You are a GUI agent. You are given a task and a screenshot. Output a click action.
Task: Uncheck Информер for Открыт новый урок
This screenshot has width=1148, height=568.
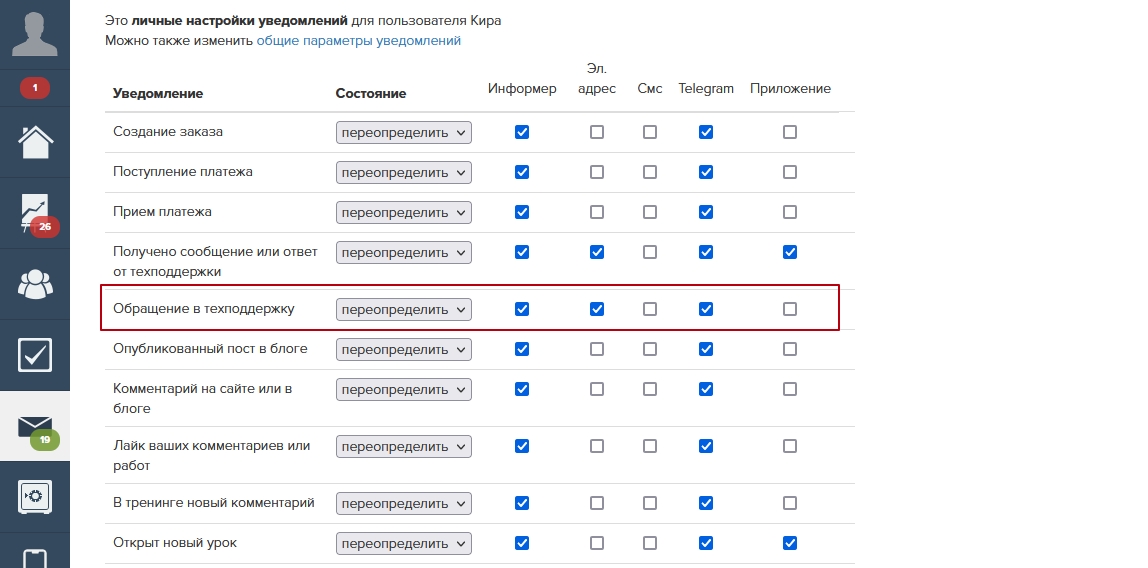(x=521, y=543)
